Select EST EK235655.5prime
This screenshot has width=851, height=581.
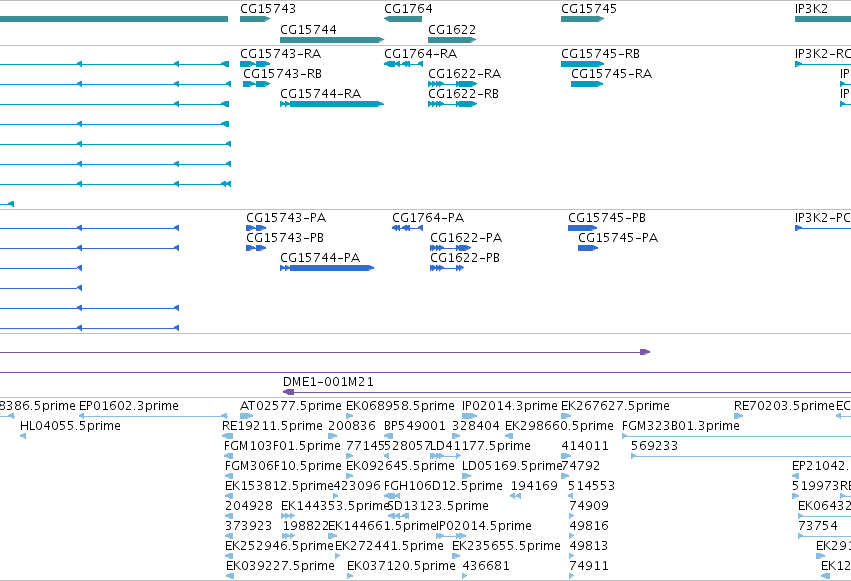(x=506, y=546)
